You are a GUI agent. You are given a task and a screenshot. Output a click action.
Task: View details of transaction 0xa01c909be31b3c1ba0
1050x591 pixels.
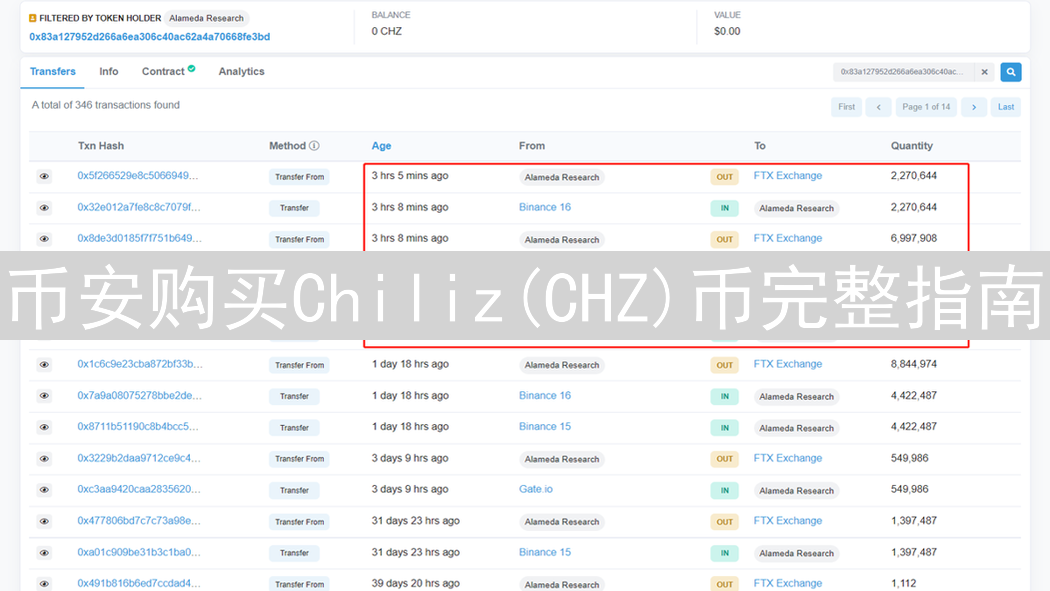44,552
